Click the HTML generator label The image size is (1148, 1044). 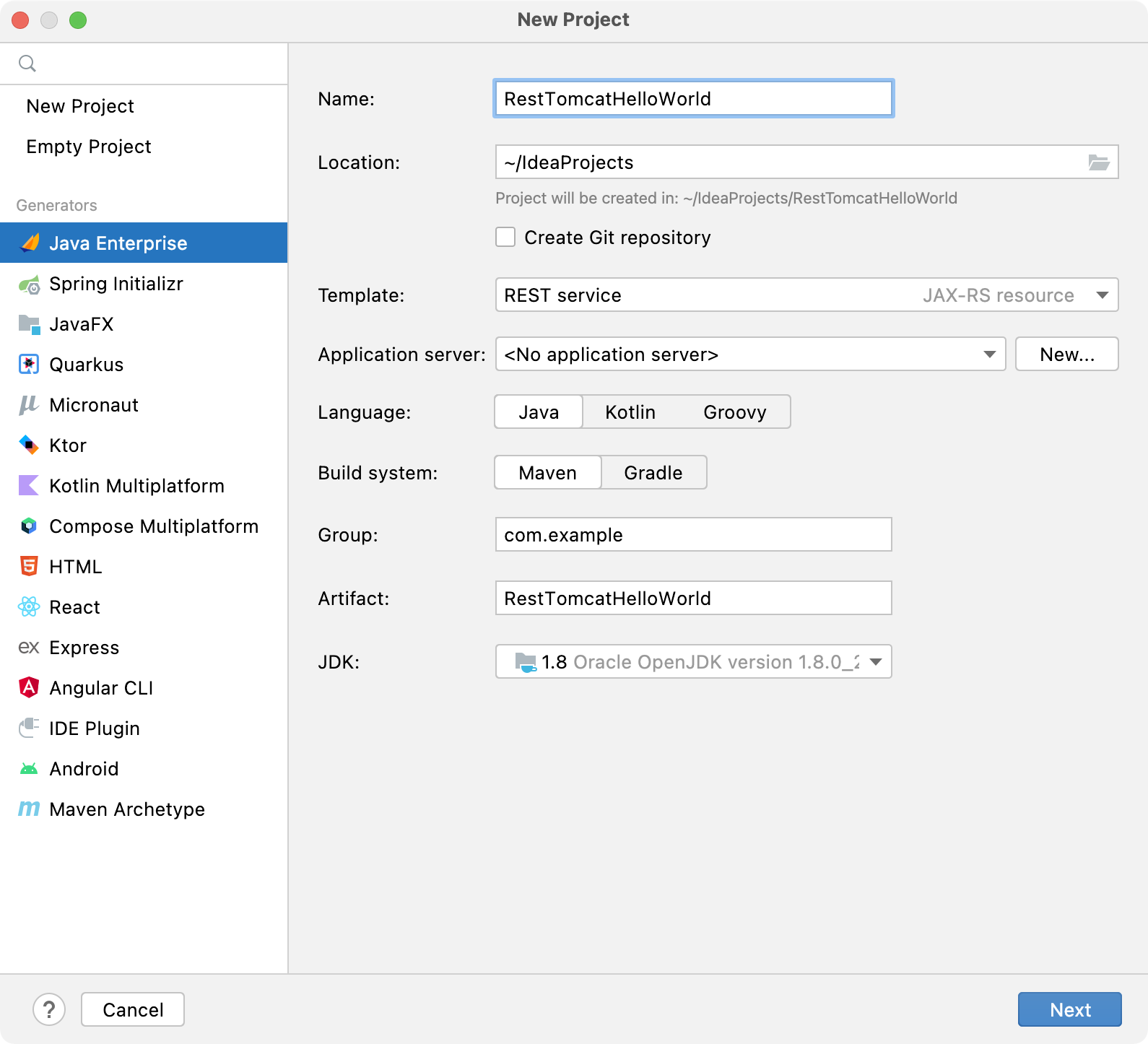(x=76, y=567)
